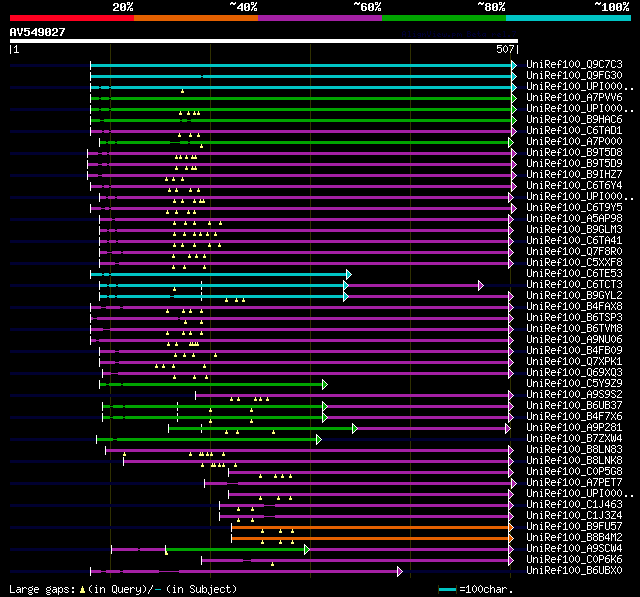The image size is (640, 597).
Task: Select hit label UniRef100_A9P281
Action: pyautogui.click(x=574, y=428)
